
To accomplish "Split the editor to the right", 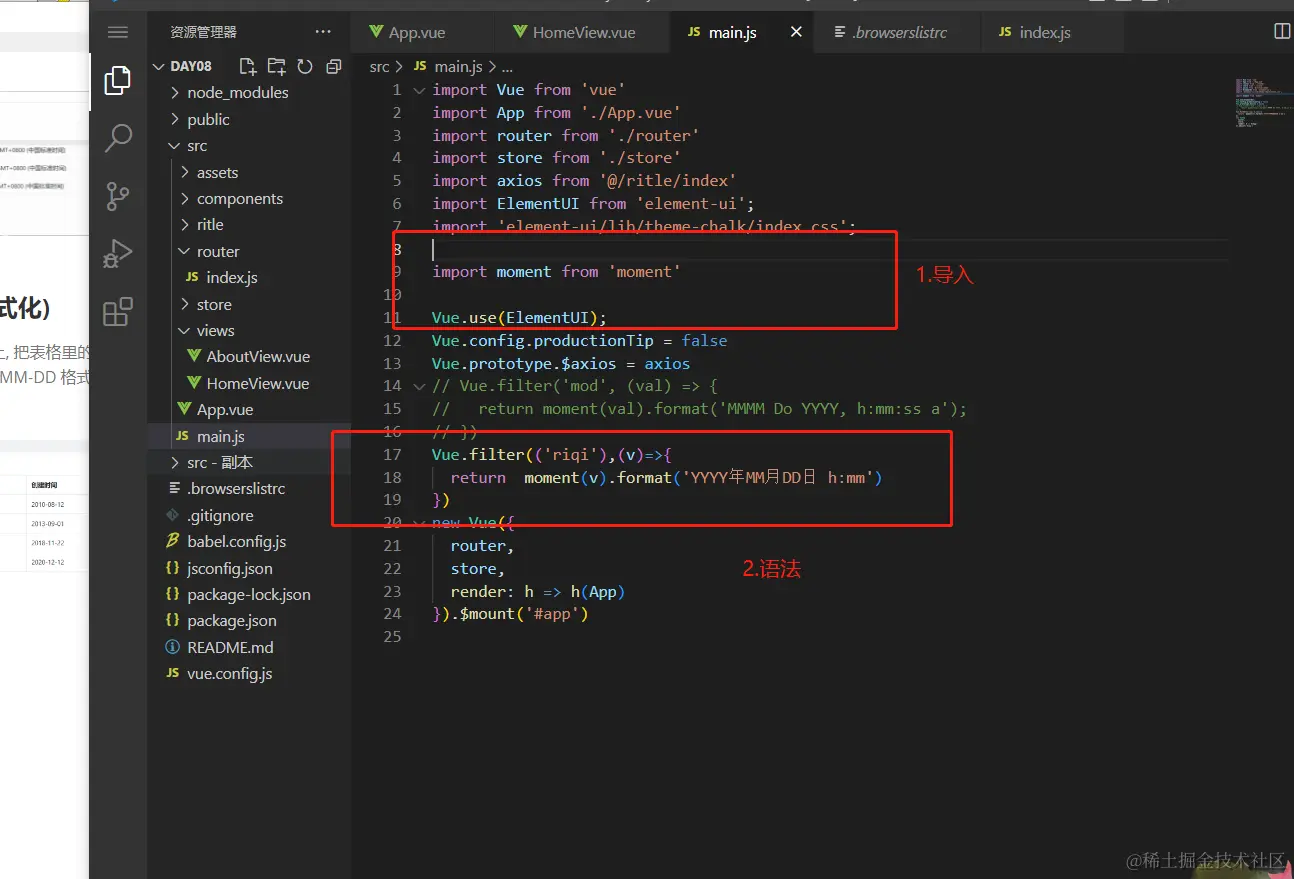I will tap(1281, 32).
